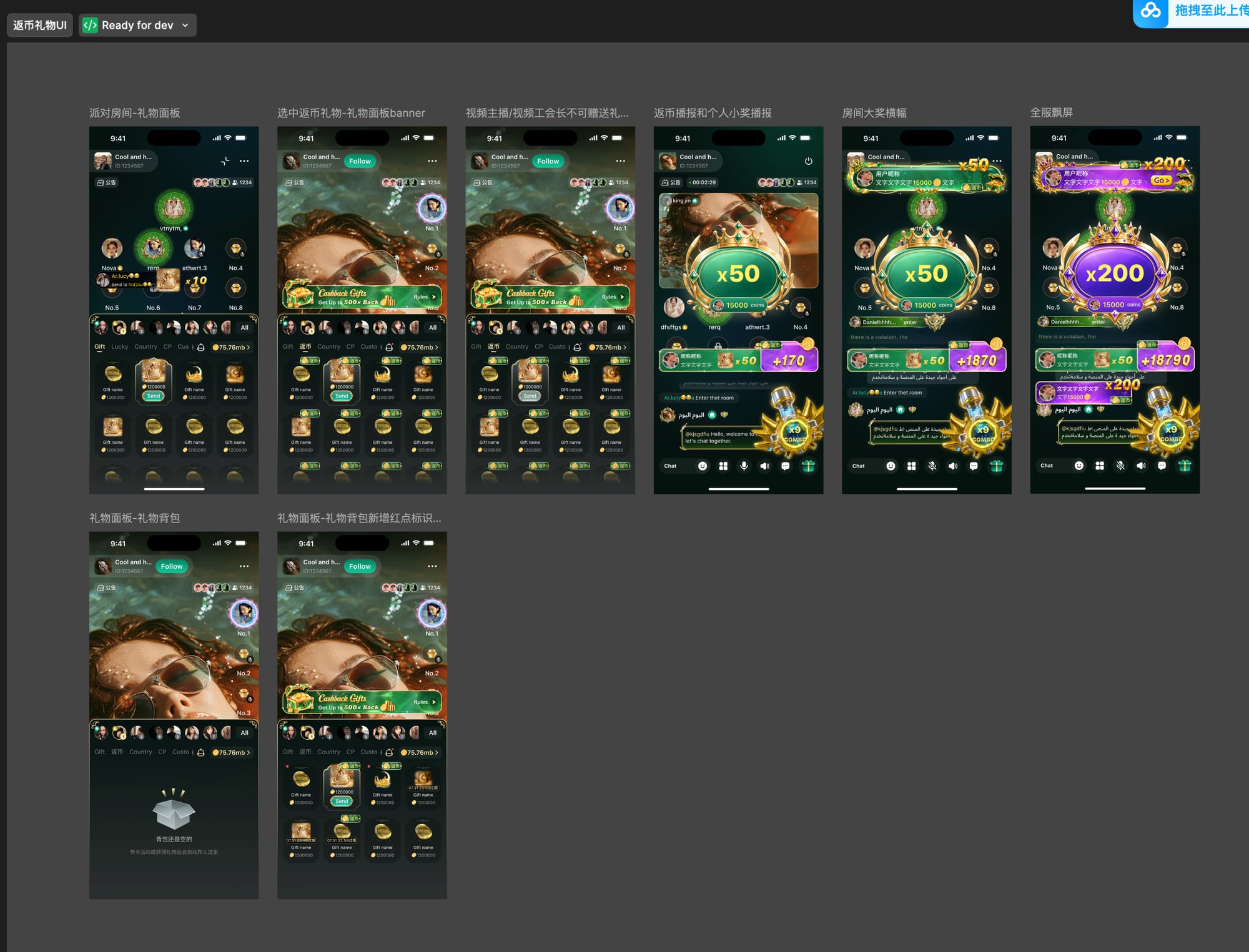Select the 全服飘屏 frame title
This screenshot has width=1249, height=952.
tap(1052, 113)
